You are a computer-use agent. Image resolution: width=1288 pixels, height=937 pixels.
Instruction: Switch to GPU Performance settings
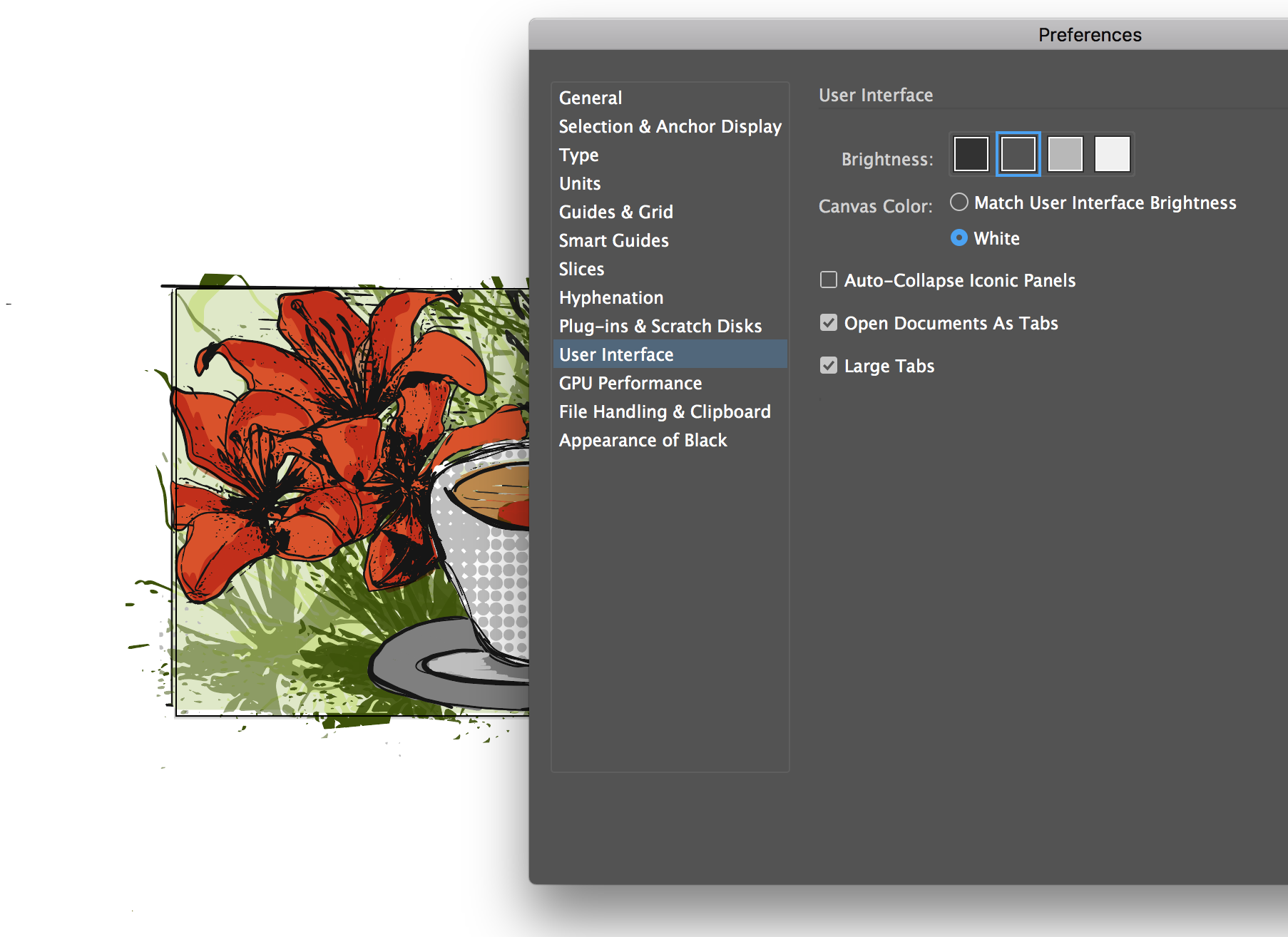click(x=630, y=383)
